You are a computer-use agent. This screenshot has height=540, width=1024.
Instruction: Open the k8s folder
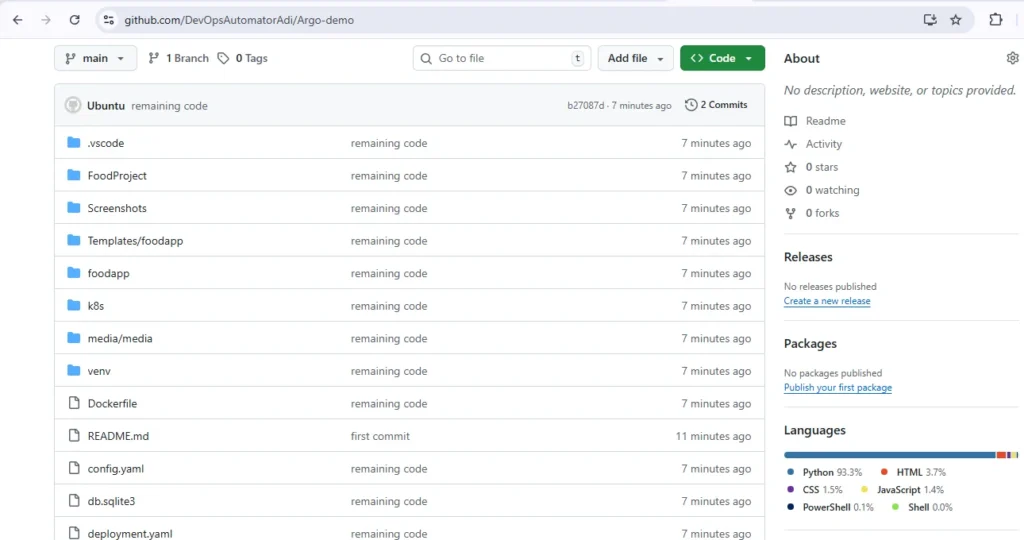(96, 306)
